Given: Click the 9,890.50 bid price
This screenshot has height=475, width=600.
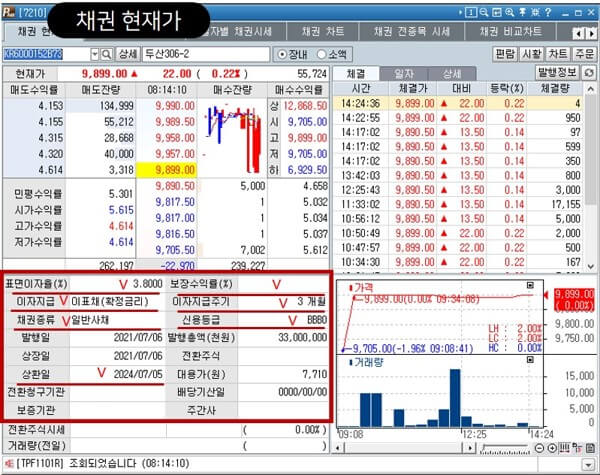Looking at the screenshot, I should pyautogui.click(x=175, y=186).
